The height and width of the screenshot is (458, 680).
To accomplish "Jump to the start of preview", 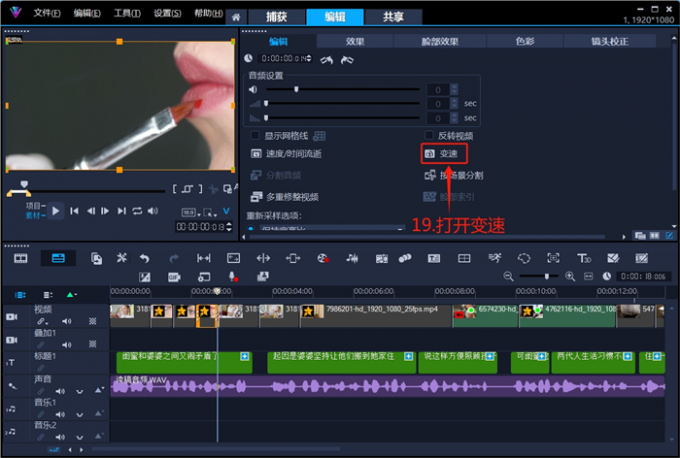I will pos(74,211).
